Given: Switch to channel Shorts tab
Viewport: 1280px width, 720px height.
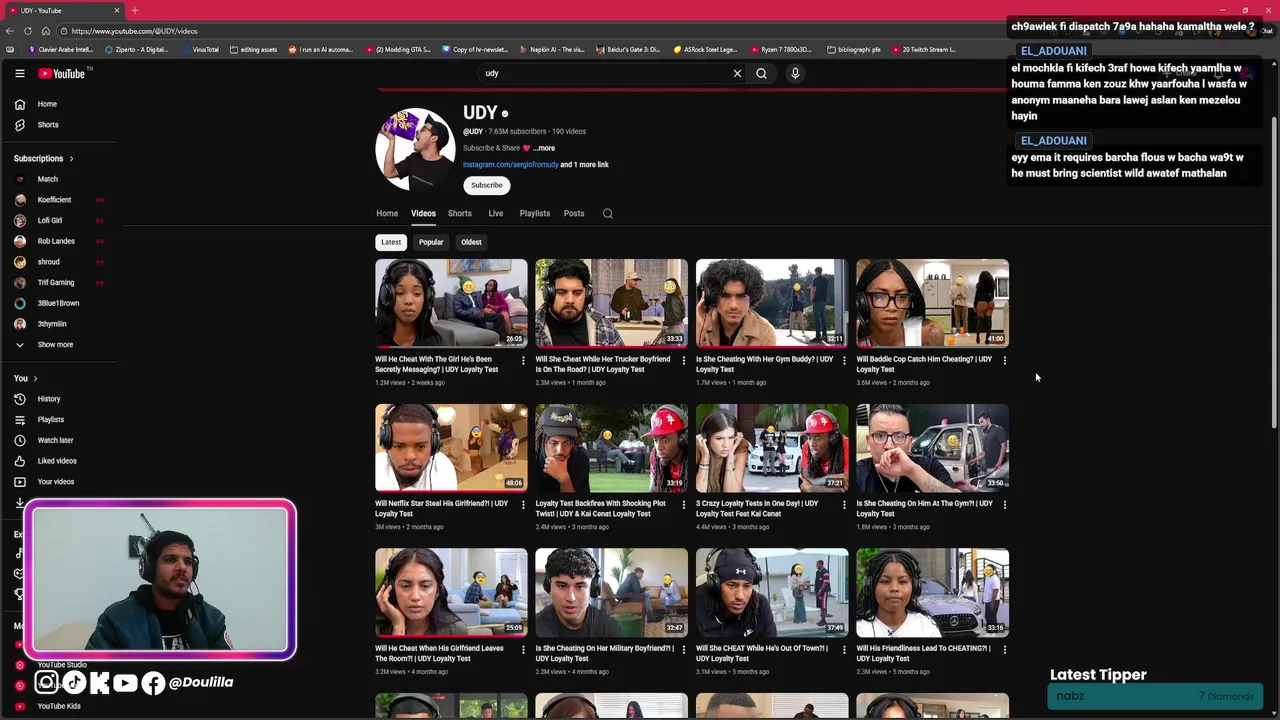Looking at the screenshot, I should tap(460, 213).
